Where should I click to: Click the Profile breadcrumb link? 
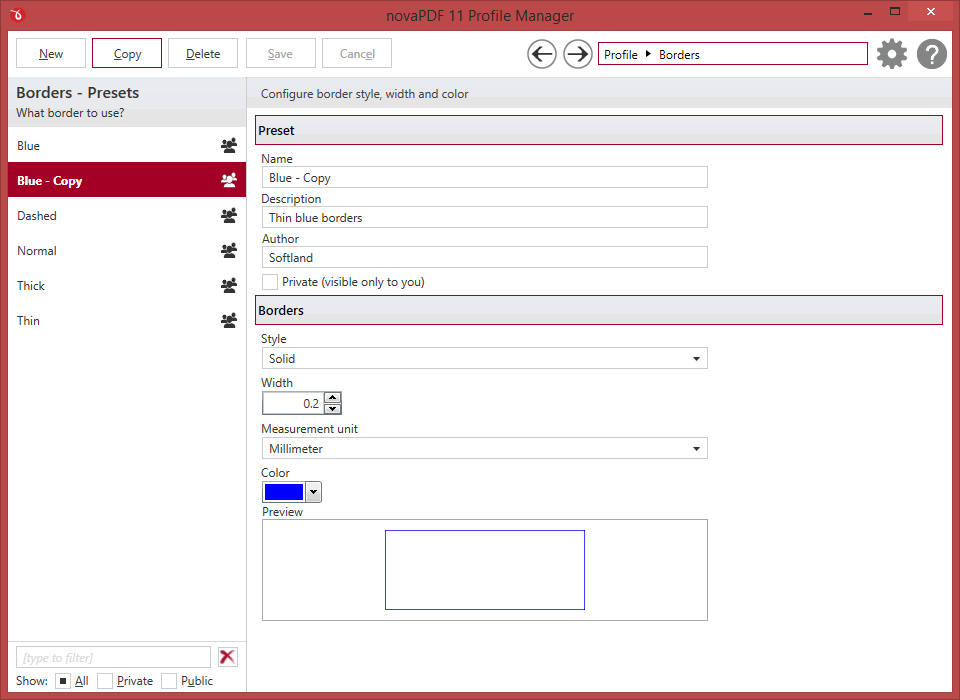(x=621, y=55)
